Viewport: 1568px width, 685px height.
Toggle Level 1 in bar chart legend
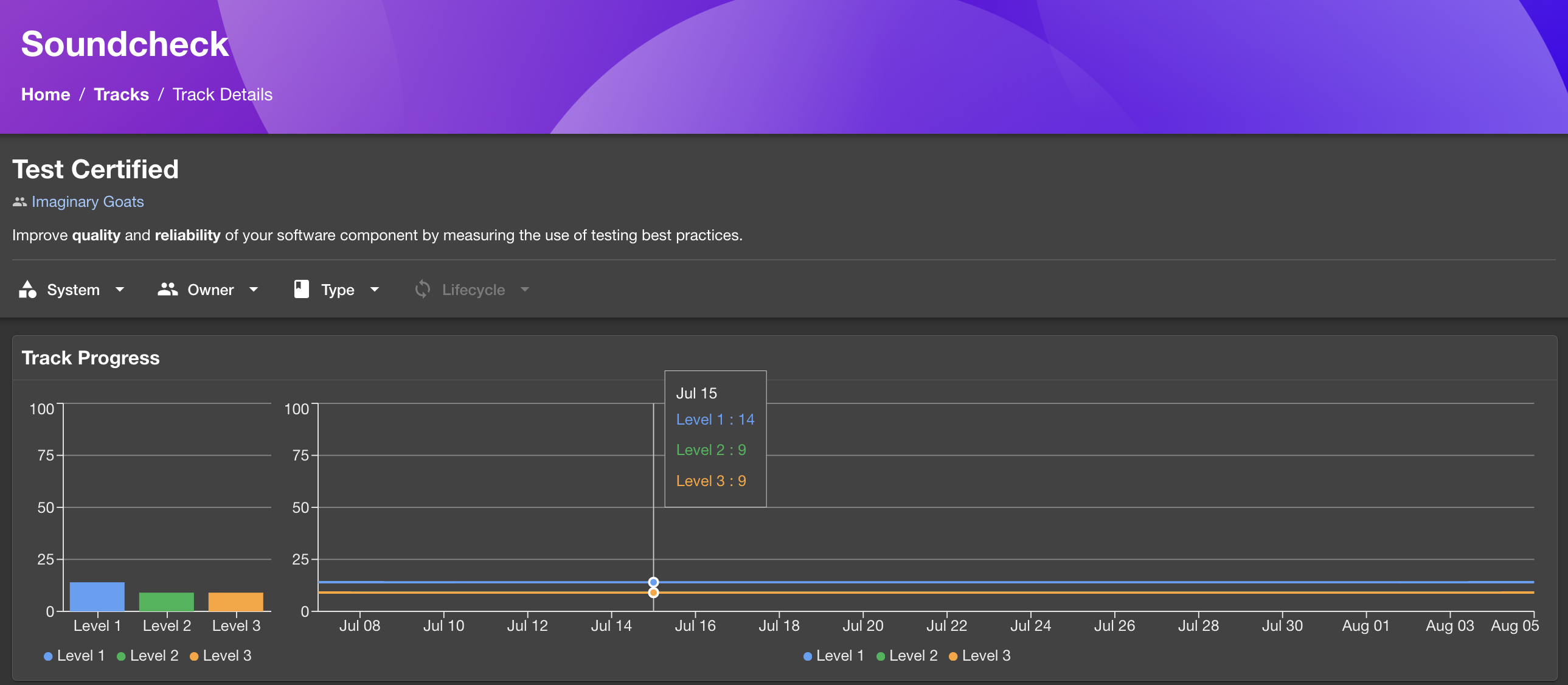click(x=74, y=656)
